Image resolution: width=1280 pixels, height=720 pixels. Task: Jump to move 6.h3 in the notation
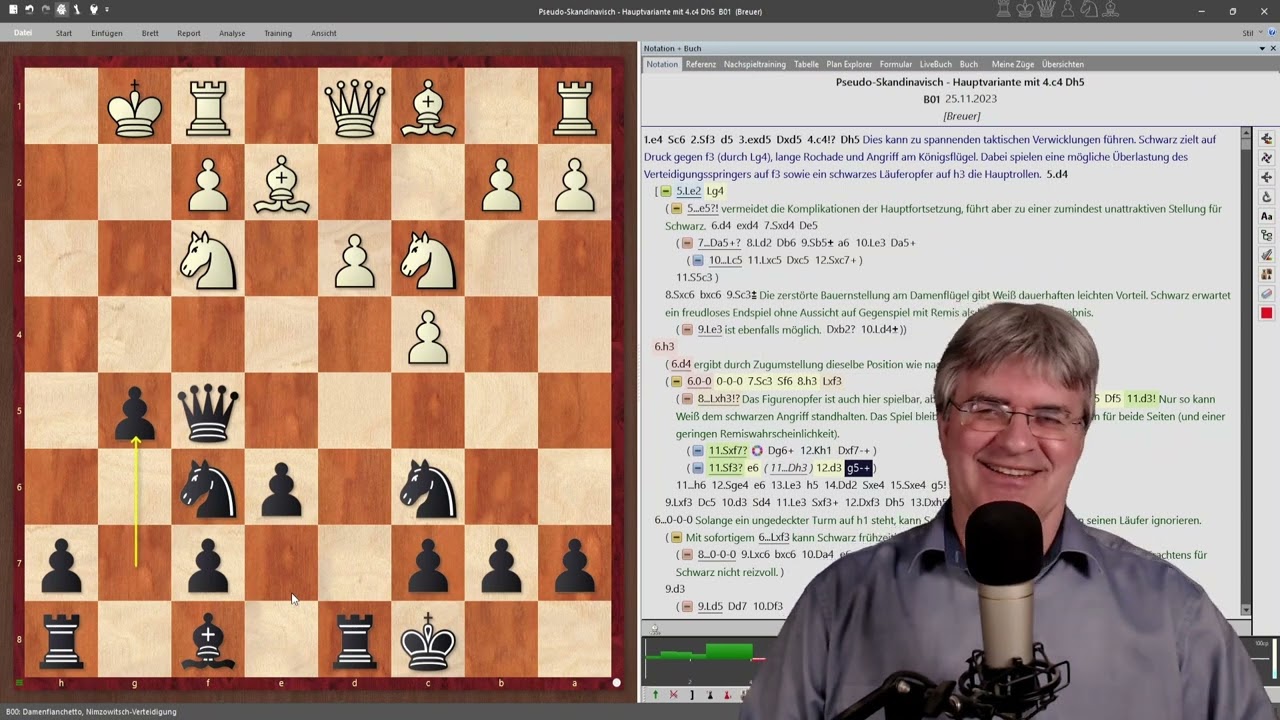[665, 347]
